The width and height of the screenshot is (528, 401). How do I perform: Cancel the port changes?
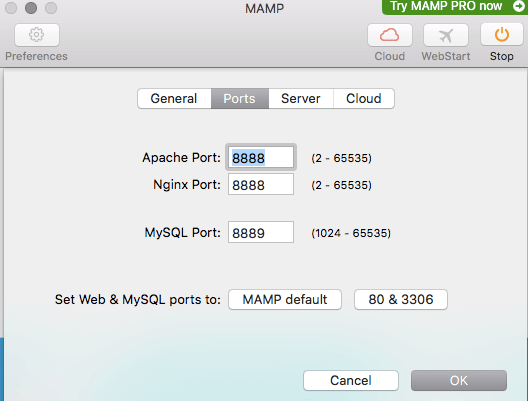click(351, 380)
